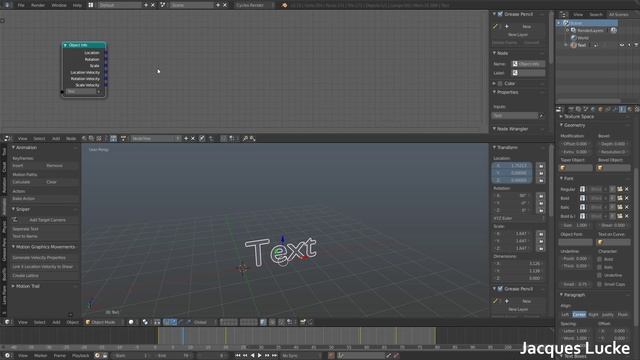Image resolution: width=640 pixels, height=360 pixels.
Task: Click the pivot point icon in viewport header
Action: pyautogui.click(x=145, y=322)
